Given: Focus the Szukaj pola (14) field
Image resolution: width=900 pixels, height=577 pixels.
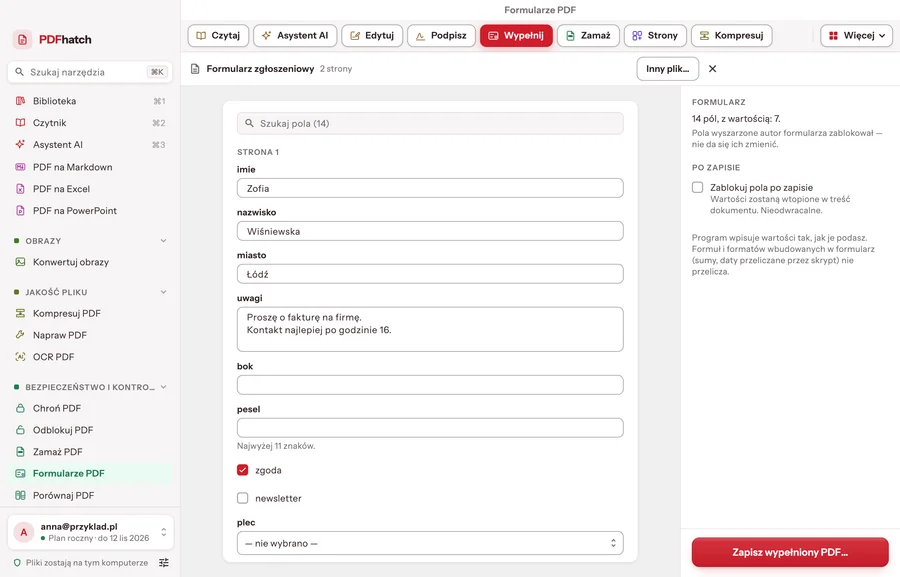Looking at the screenshot, I should (430, 123).
